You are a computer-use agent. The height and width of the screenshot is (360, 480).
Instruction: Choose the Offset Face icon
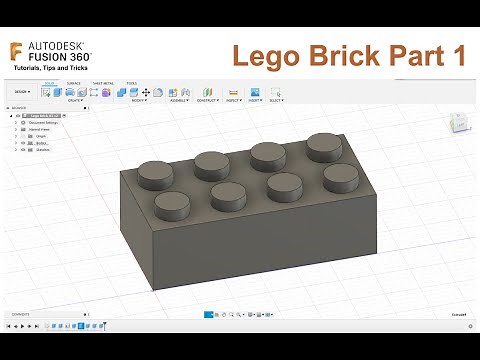tap(134, 92)
